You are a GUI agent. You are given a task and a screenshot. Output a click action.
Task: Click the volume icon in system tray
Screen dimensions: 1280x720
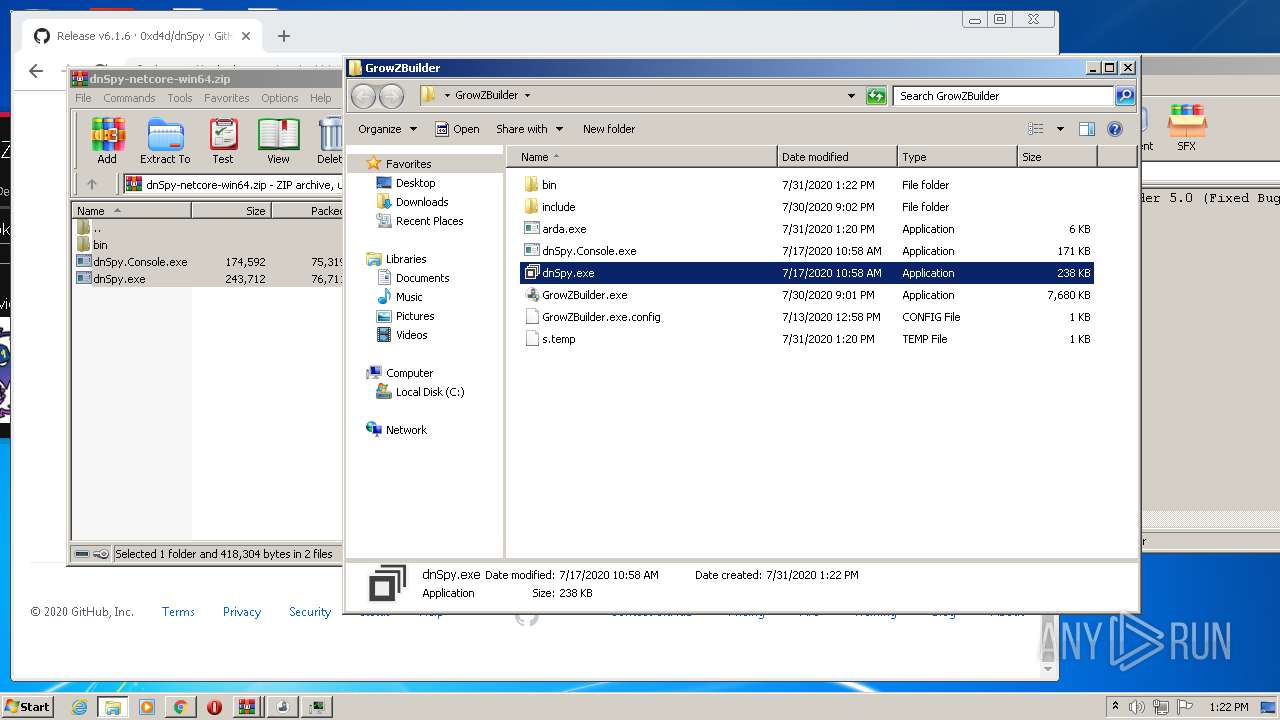1137,707
